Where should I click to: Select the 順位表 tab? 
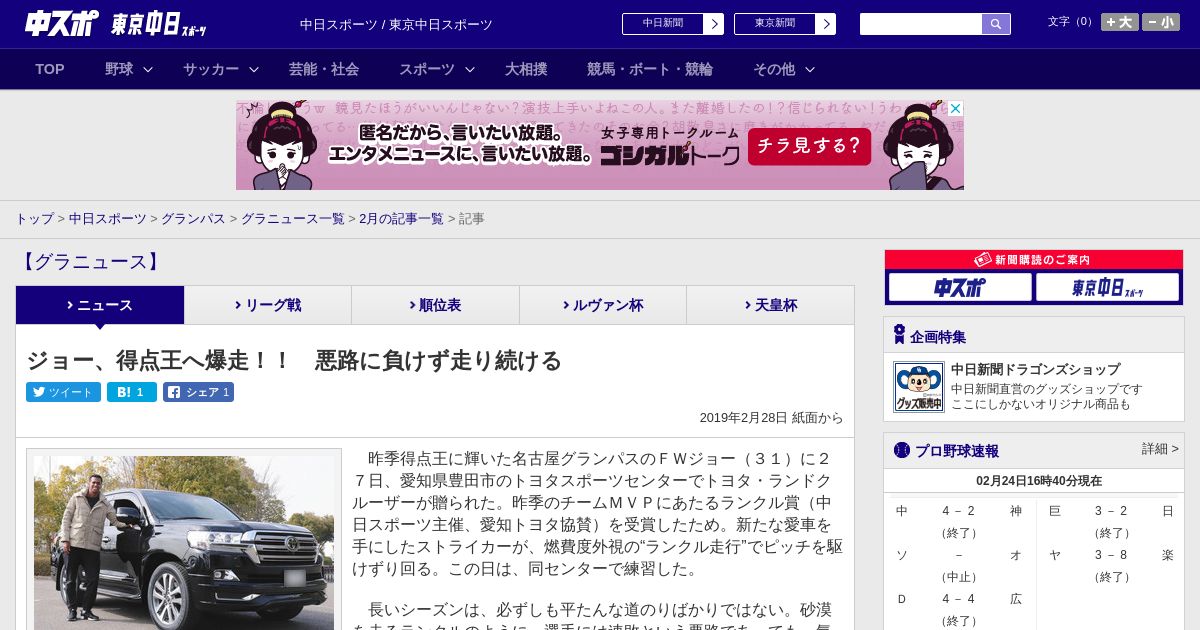point(435,305)
